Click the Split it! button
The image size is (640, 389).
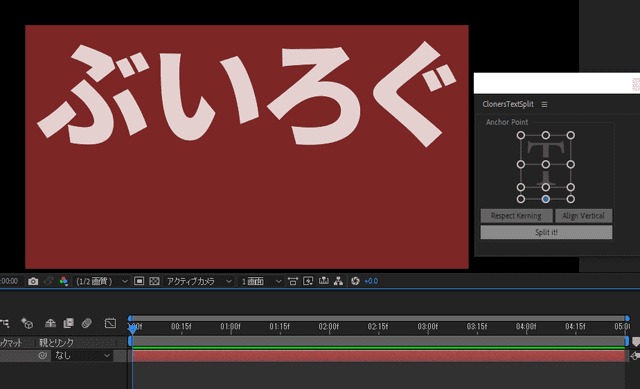point(546,232)
